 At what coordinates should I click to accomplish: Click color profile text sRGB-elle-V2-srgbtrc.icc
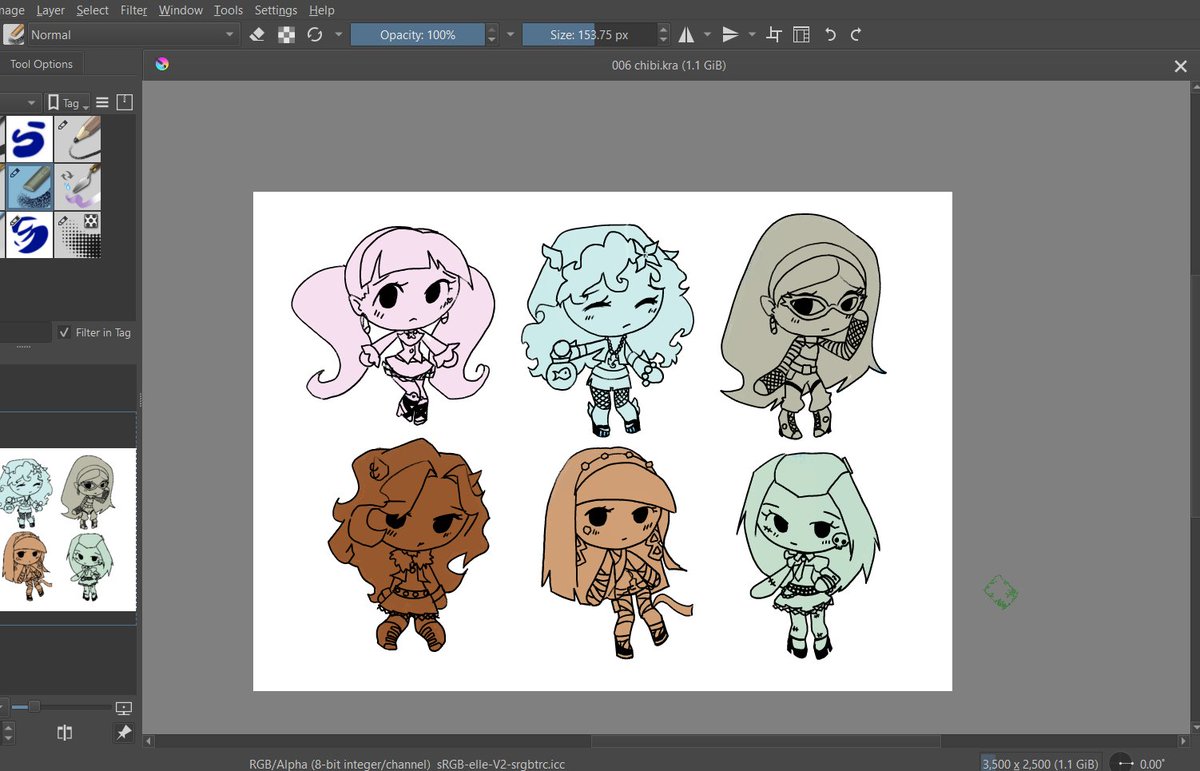(x=501, y=763)
